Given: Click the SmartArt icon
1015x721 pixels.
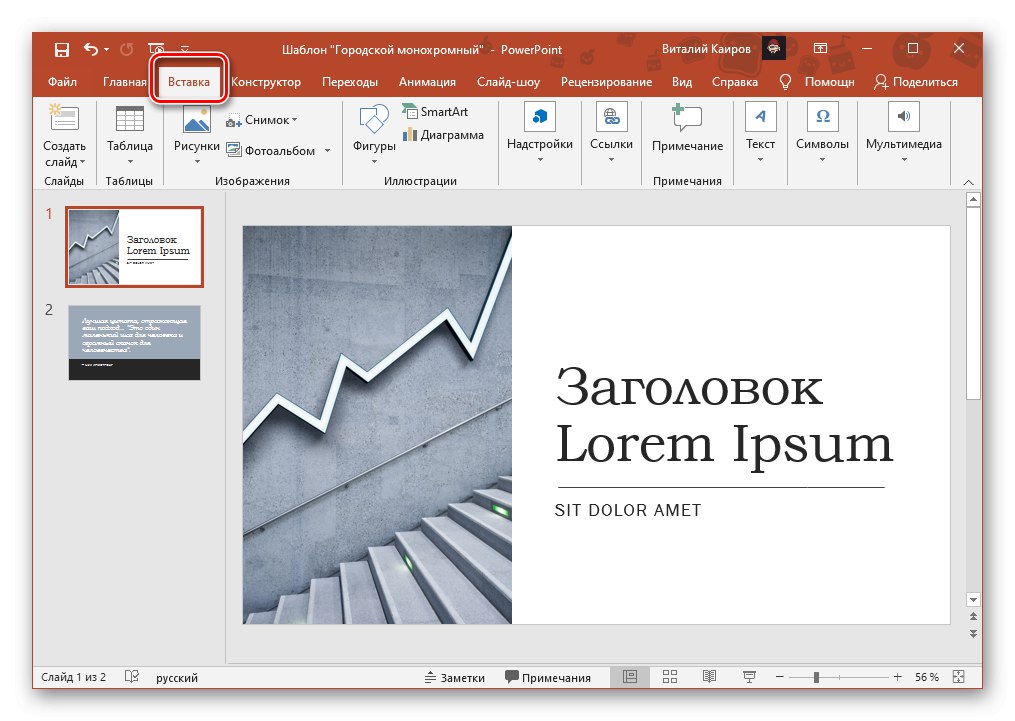Looking at the screenshot, I should coord(409,112).
